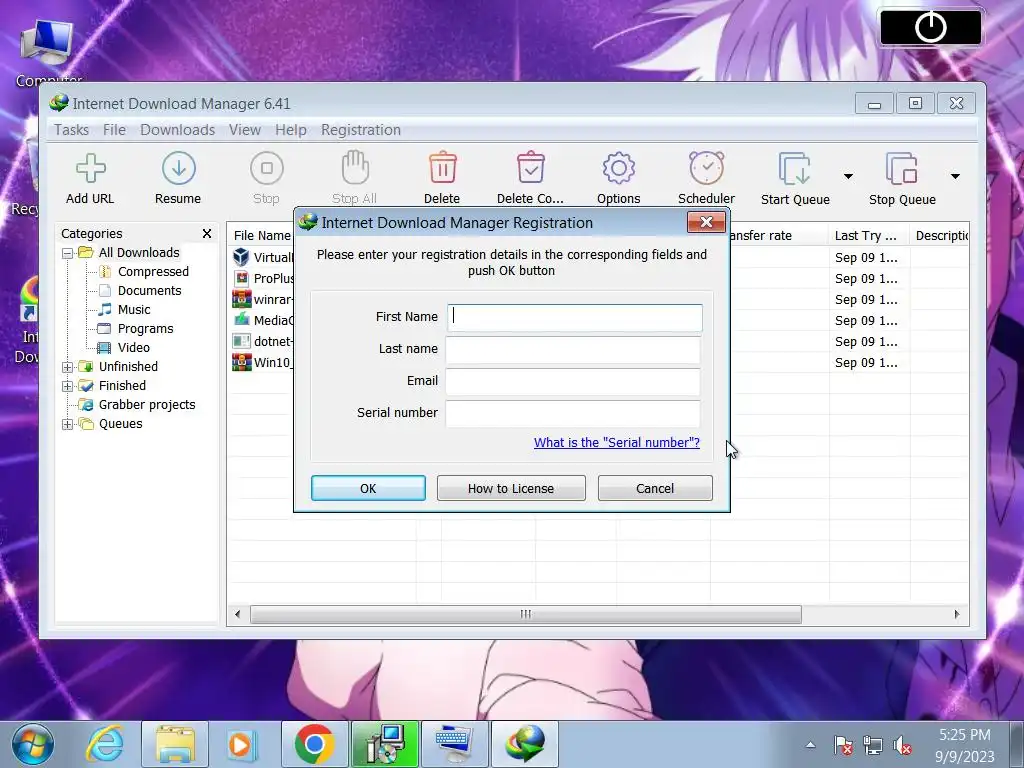Click the Serial number input field
This screenshot has height=768, width=1024.
point(573,413)
